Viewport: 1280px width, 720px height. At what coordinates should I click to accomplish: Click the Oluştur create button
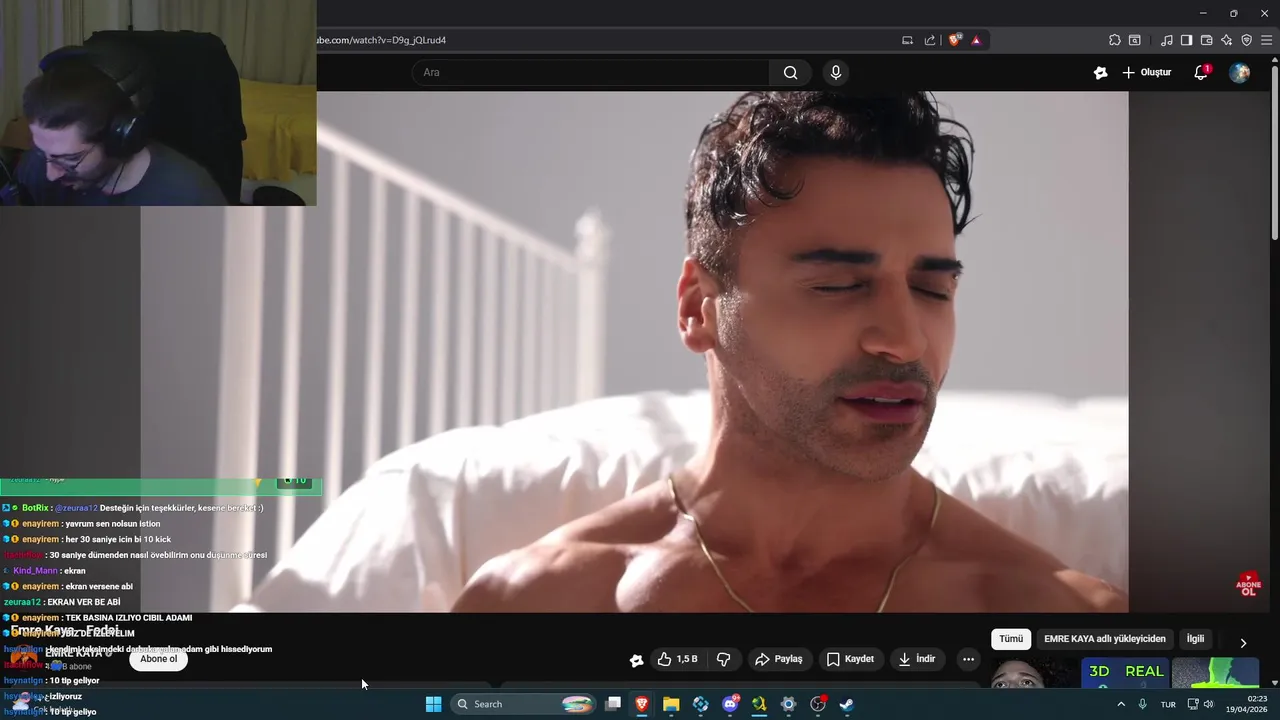point(1146,72)
